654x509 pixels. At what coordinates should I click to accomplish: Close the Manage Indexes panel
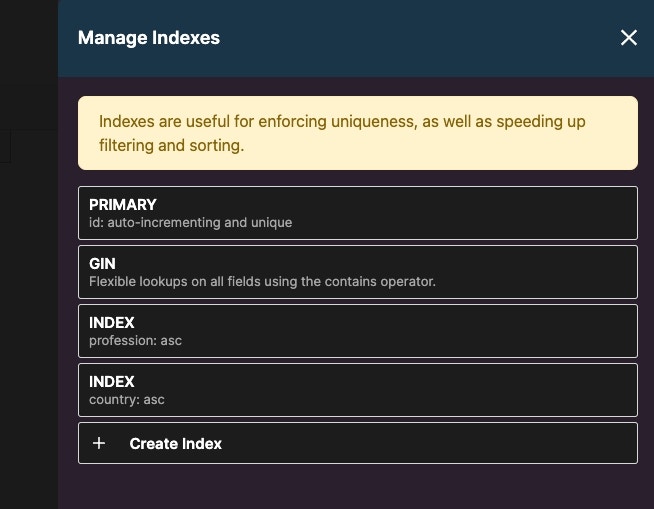[628, 38]
